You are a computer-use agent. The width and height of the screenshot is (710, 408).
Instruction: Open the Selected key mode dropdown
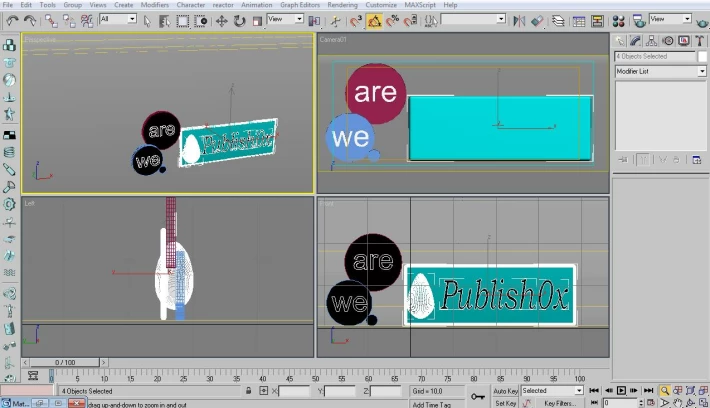tap(552, 391)
